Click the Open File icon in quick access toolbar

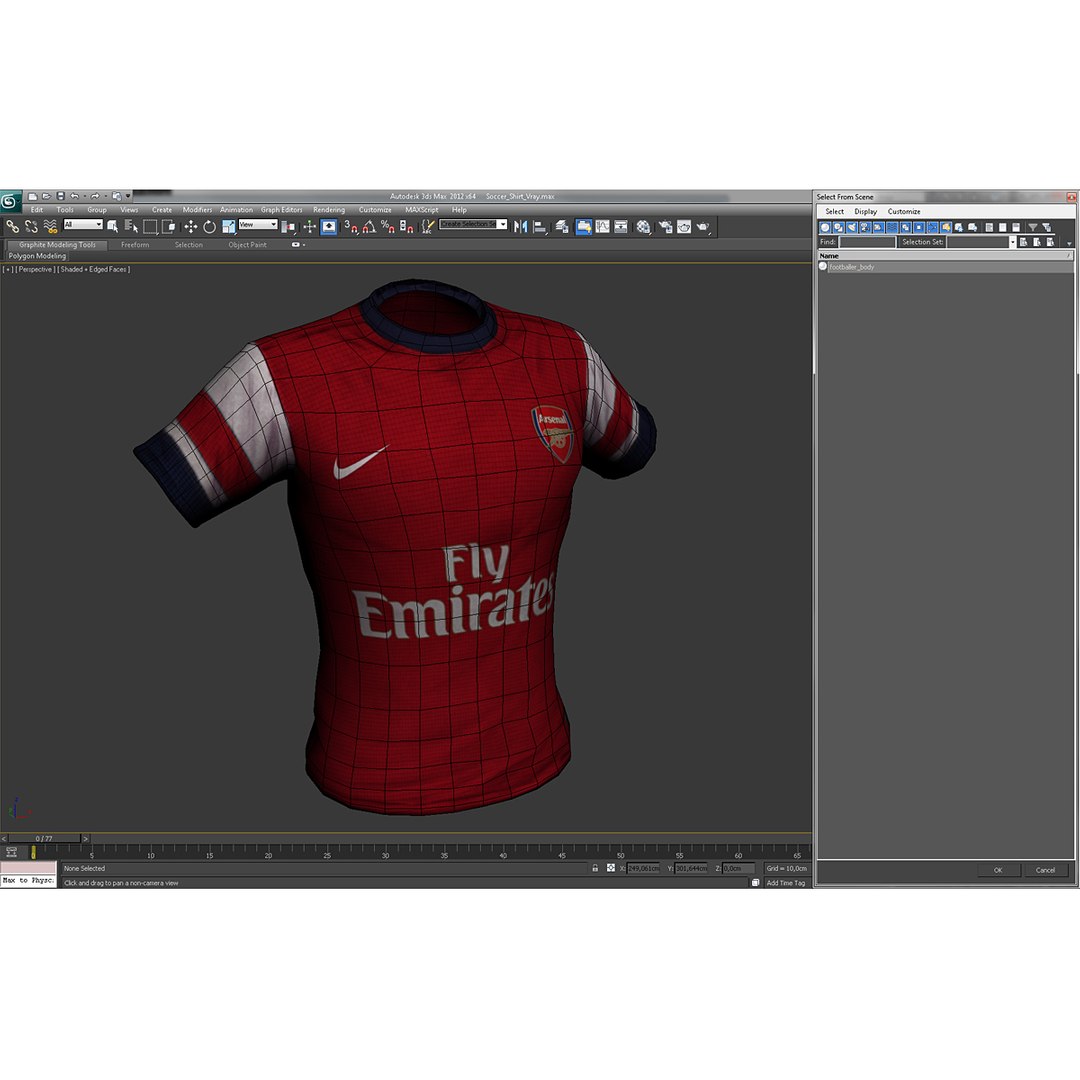(x=46, y=196)
